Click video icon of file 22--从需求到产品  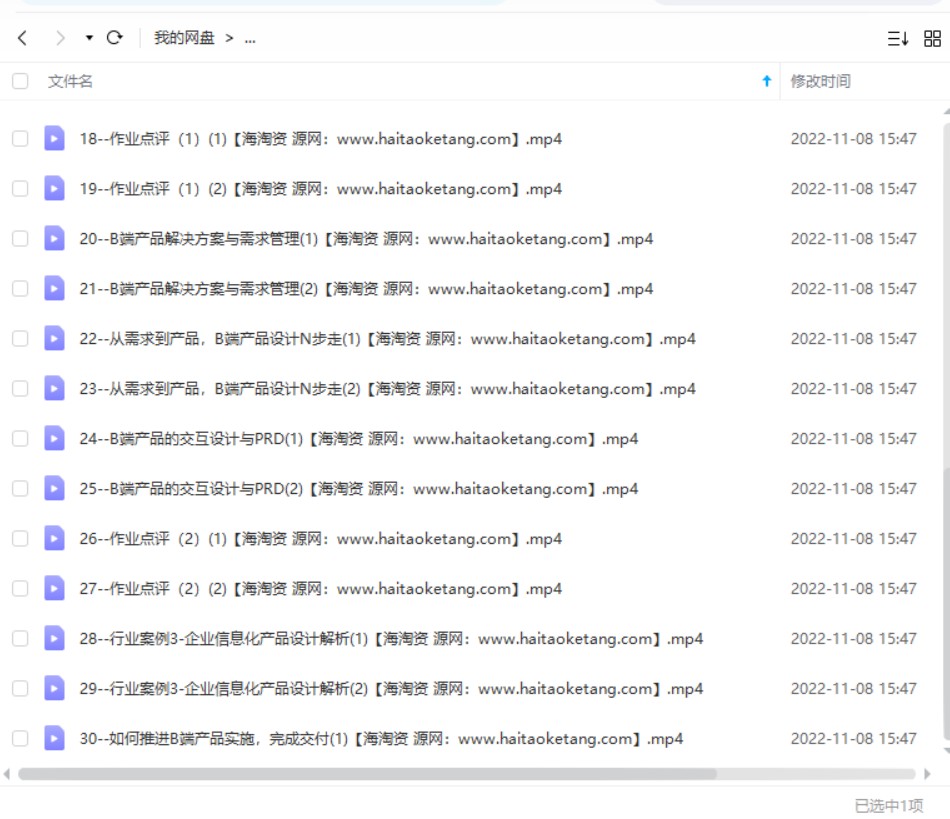coord(54,339)
